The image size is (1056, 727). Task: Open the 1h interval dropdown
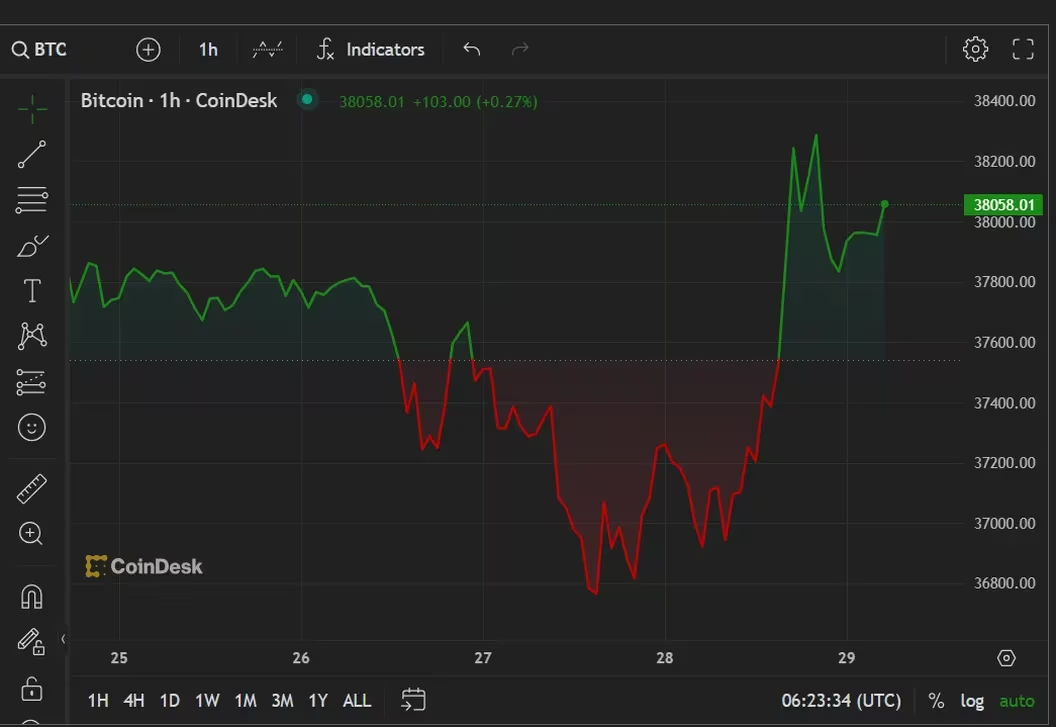click(208, 49)
